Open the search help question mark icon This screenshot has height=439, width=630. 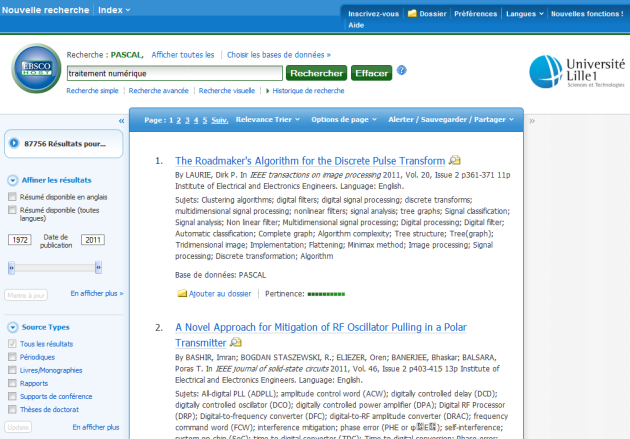tap(401, 70)
